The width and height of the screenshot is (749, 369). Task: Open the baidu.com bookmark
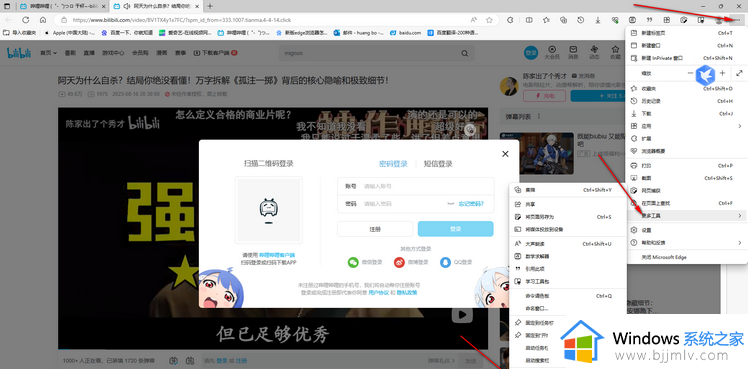(x=406, y=33)
